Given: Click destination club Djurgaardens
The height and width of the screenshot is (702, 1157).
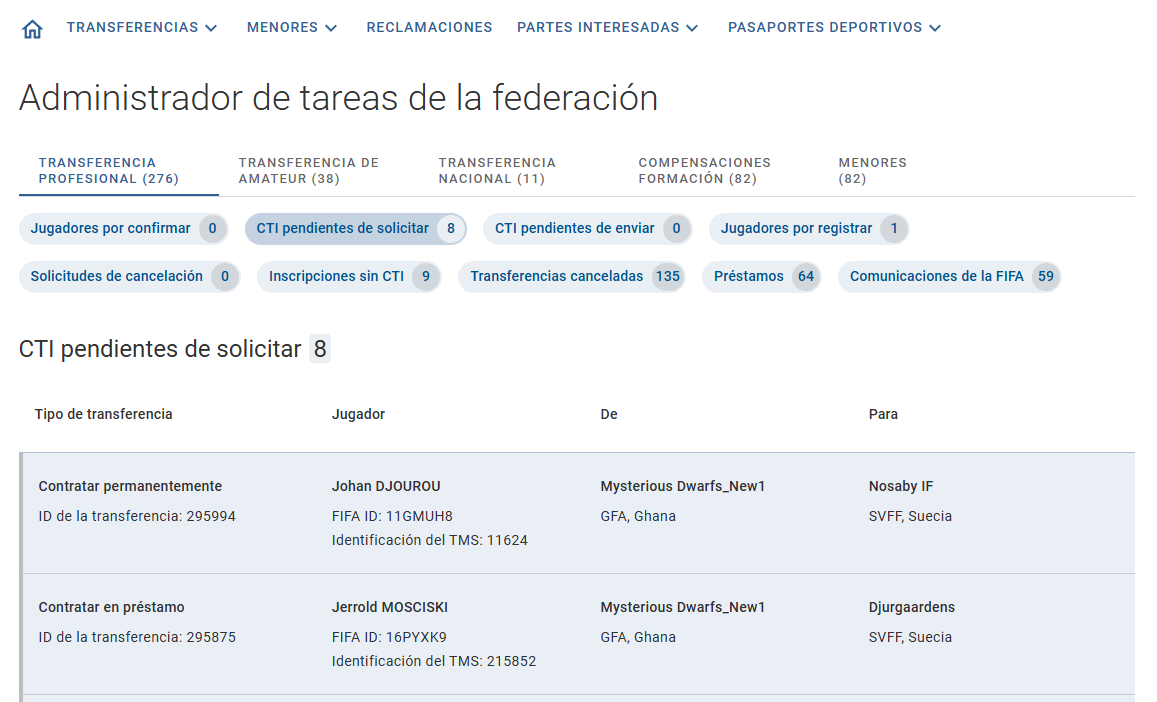Looking at the screenshot, I should [x=911, y=608].
